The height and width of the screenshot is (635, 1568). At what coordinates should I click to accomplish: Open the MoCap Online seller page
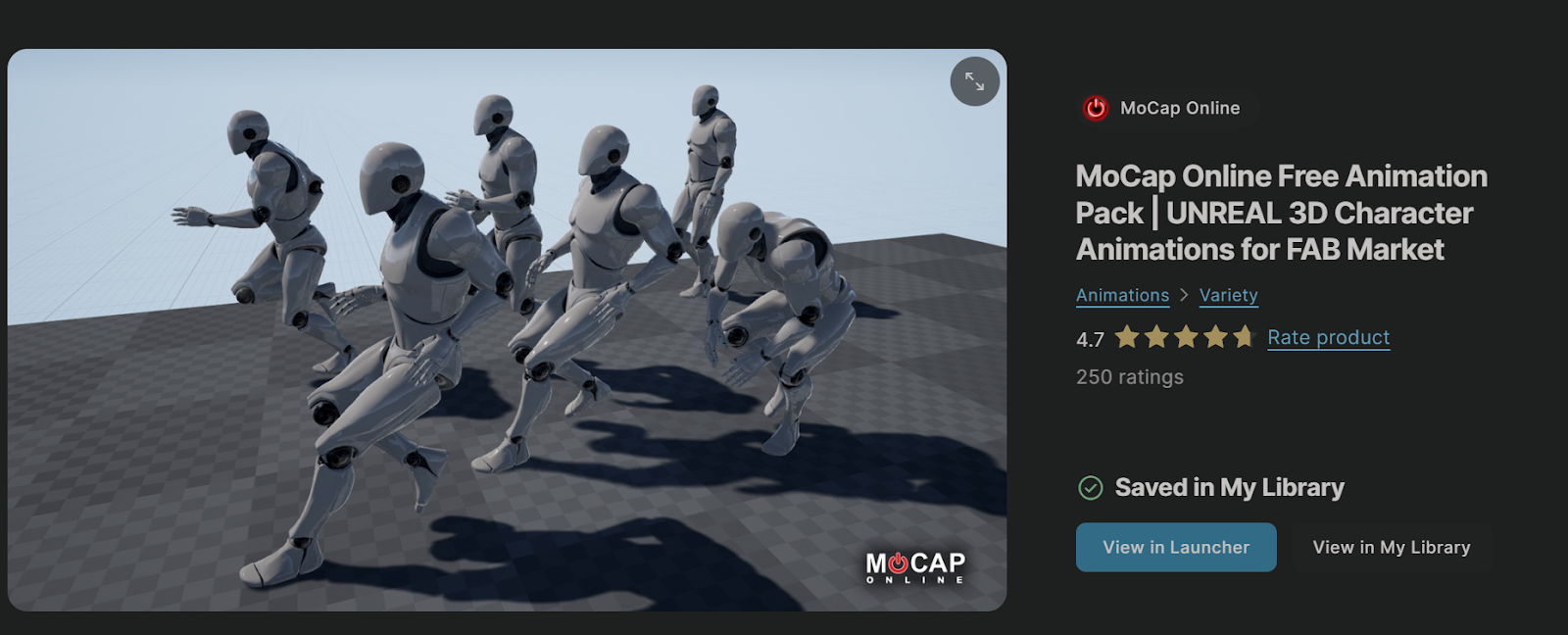1168,108
